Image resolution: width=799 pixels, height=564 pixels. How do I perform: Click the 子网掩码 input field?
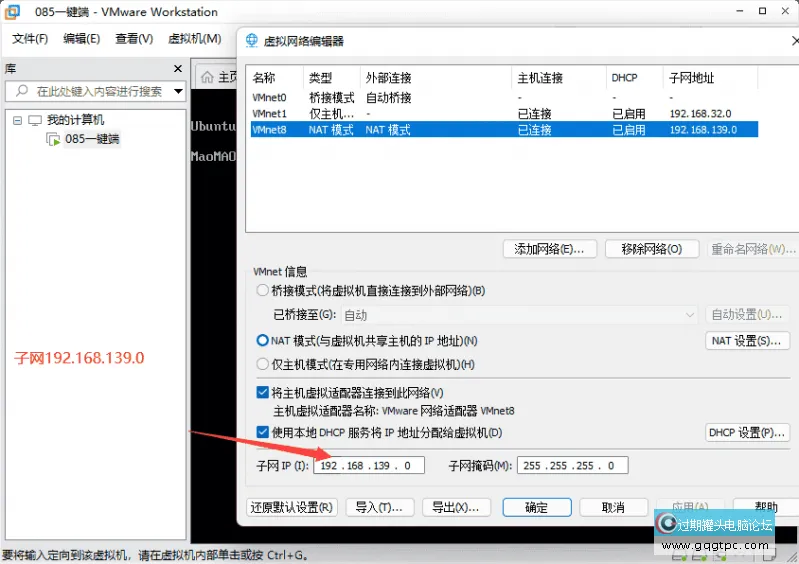[x=572, y=465]
